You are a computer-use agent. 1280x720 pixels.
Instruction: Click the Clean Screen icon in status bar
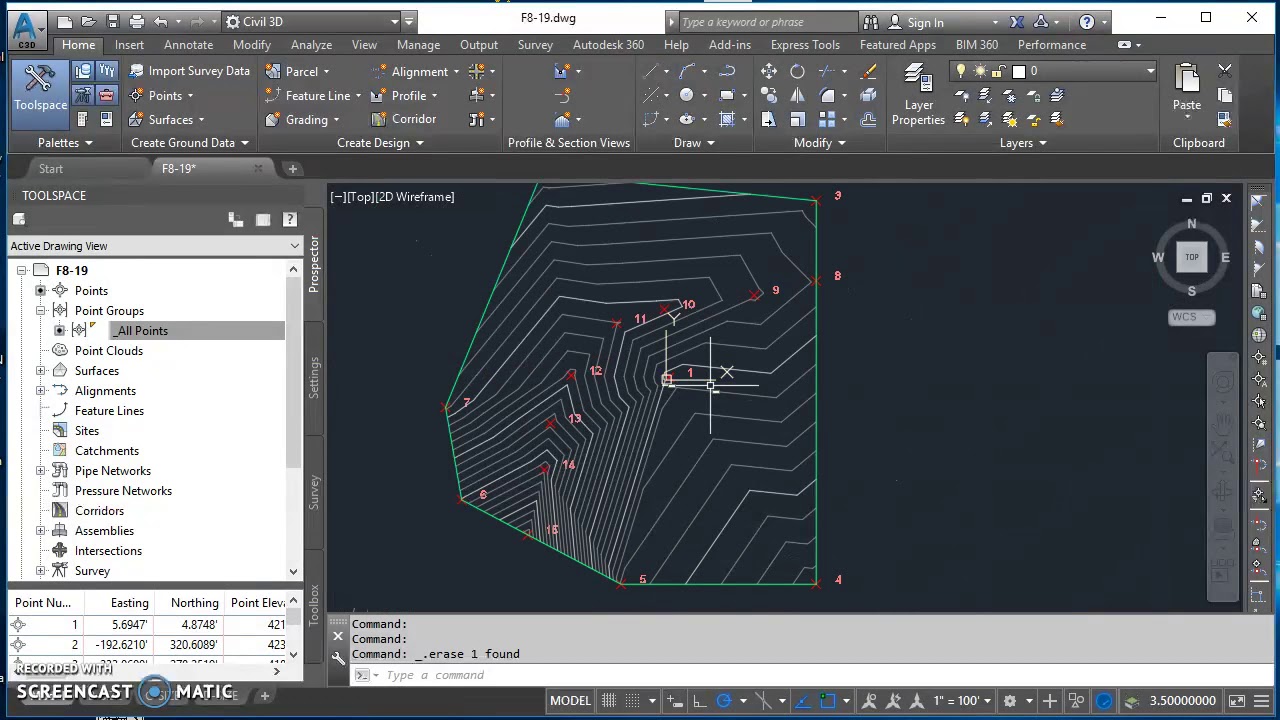1237,701
